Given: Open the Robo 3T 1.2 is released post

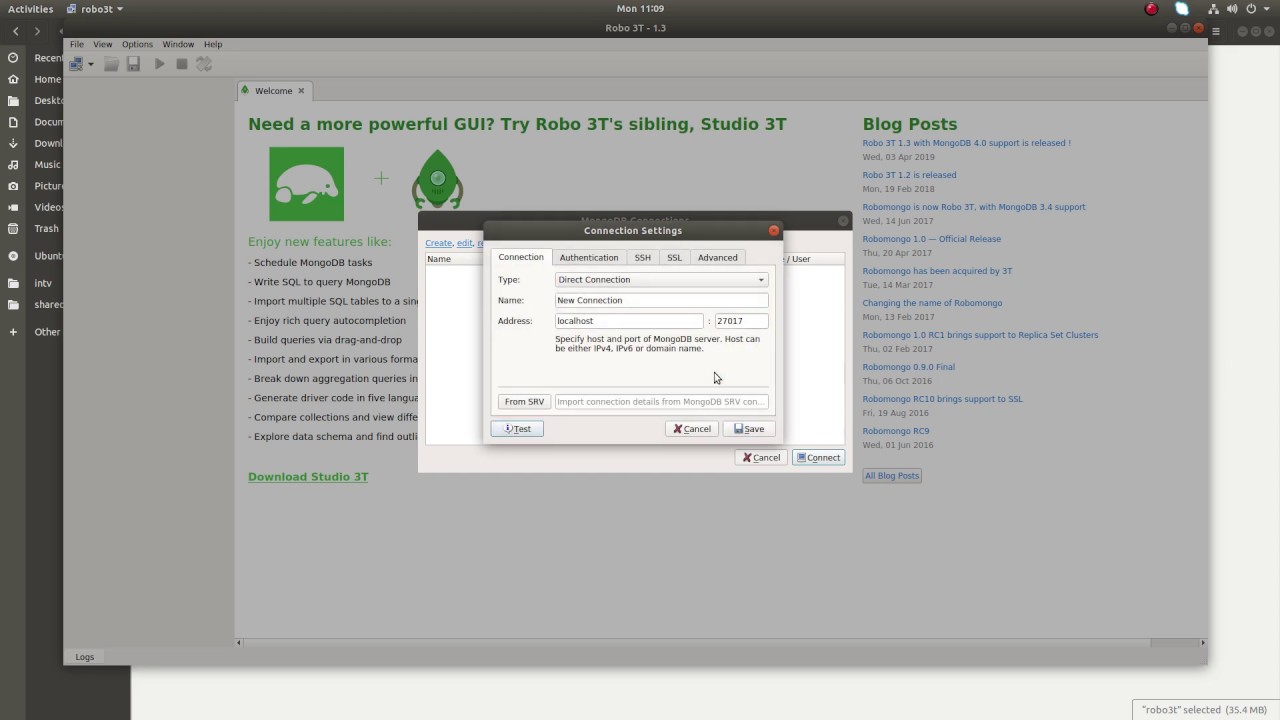Looking at the screenshot, I should pos(909,175).
